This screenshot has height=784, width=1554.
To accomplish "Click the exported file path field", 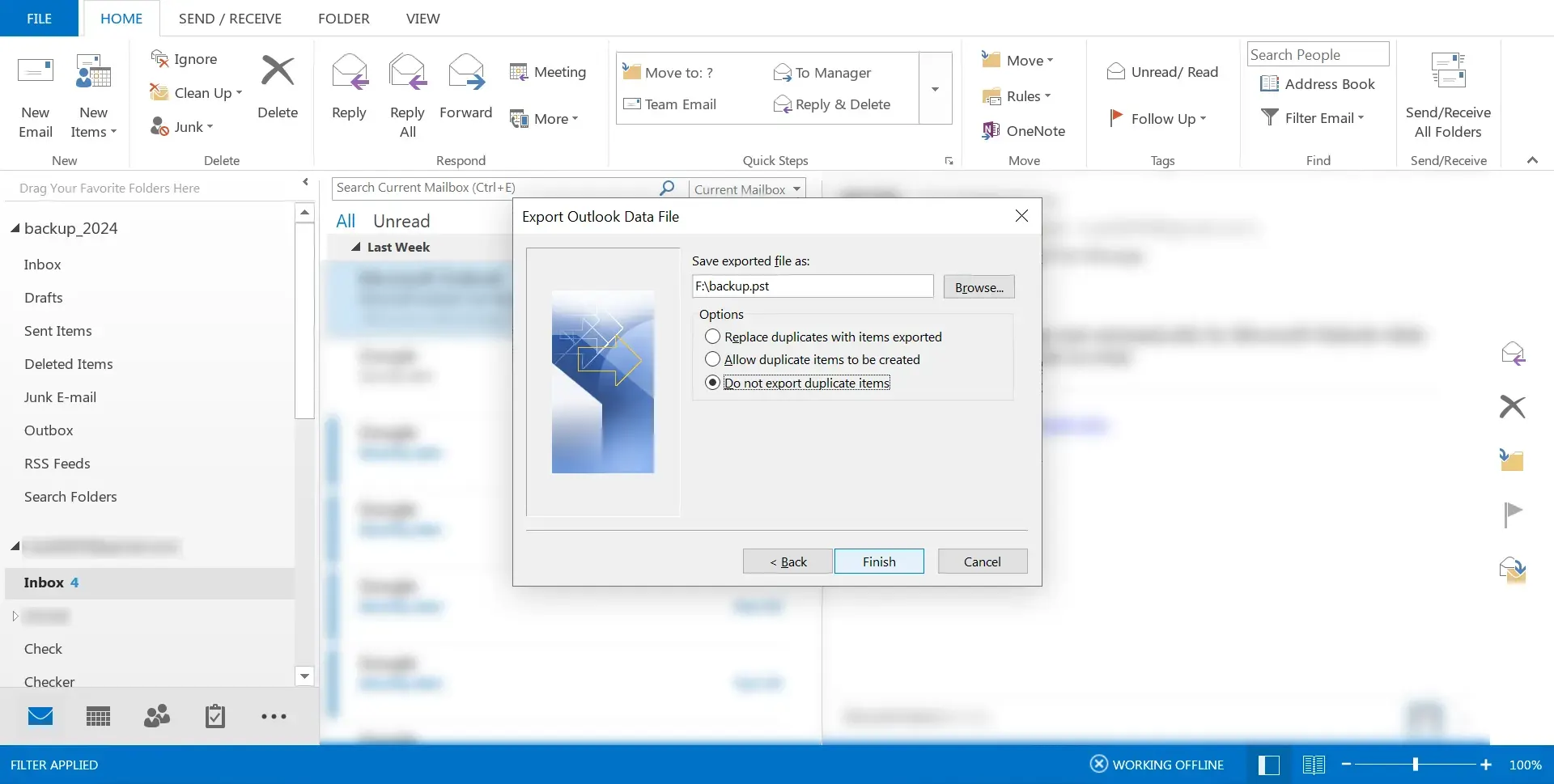I will point(813,286).
